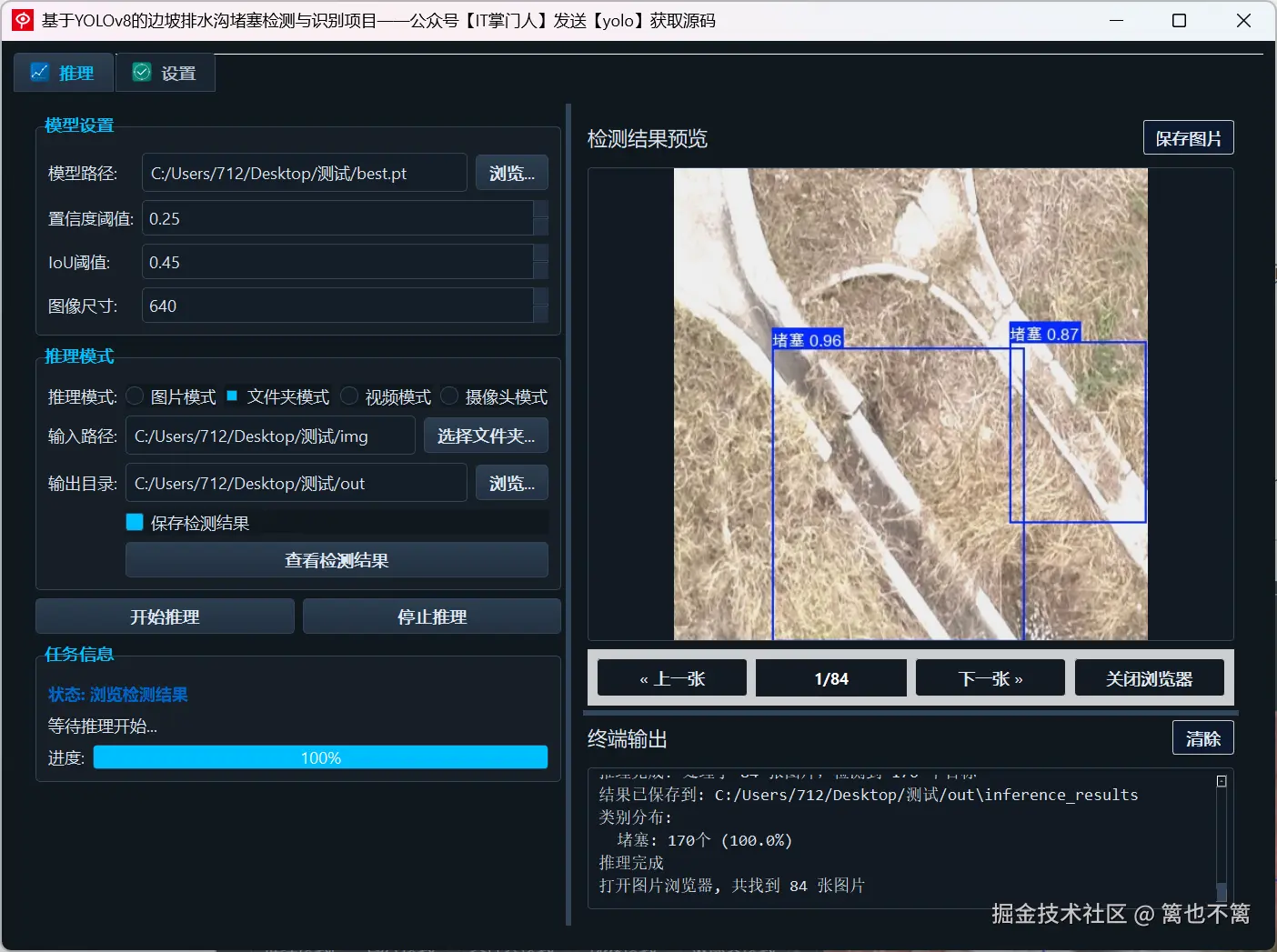Click the green check icon on 设置 tab
Image resolution: width=1277 pixels, height=952 pixels.
pos(141,71)
